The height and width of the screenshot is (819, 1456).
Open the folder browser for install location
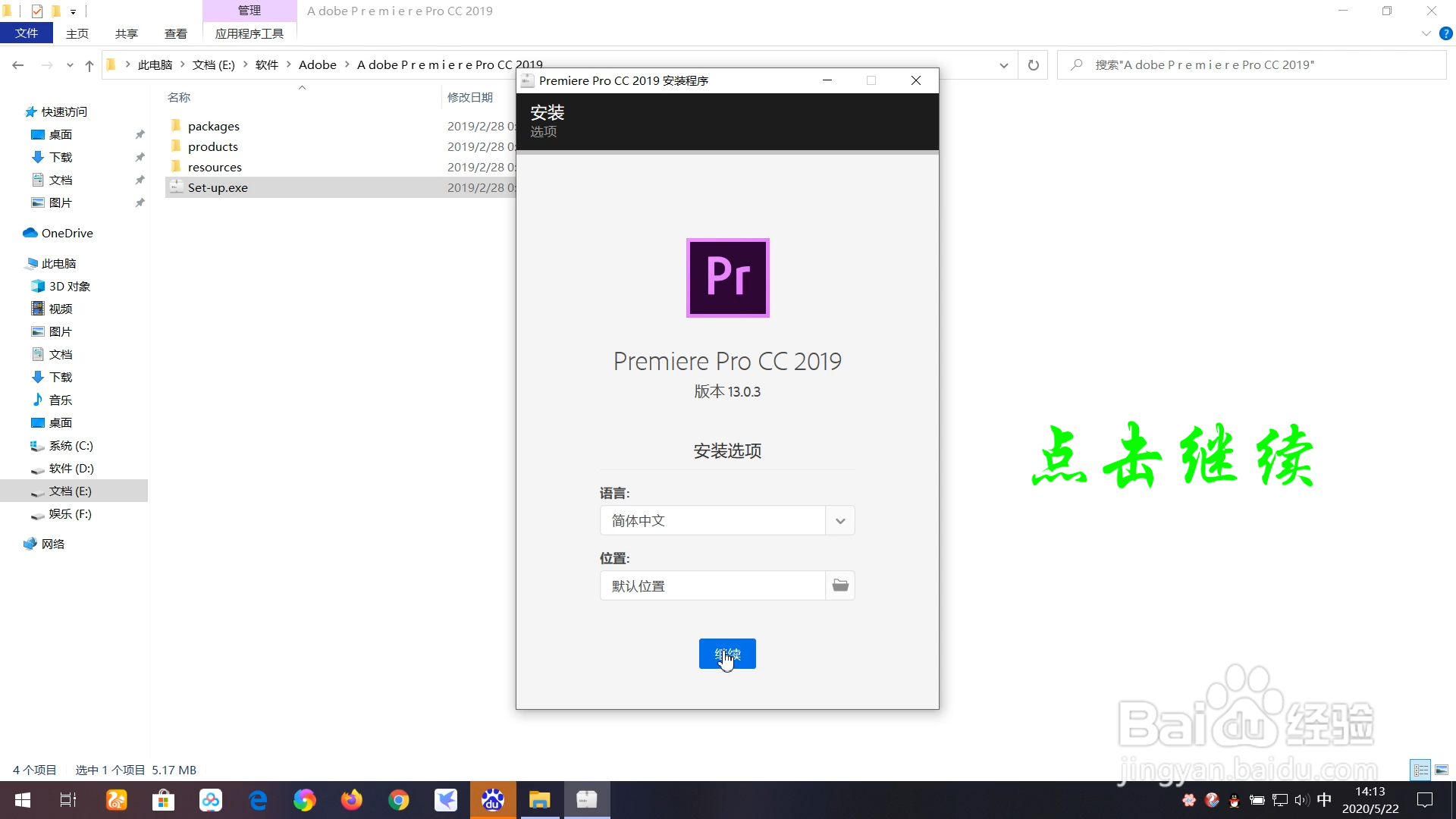(x=839, y=585)
